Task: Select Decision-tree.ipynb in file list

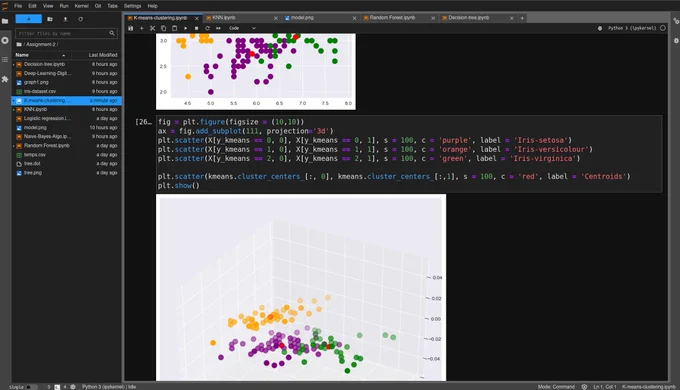Action: (67, 64)
